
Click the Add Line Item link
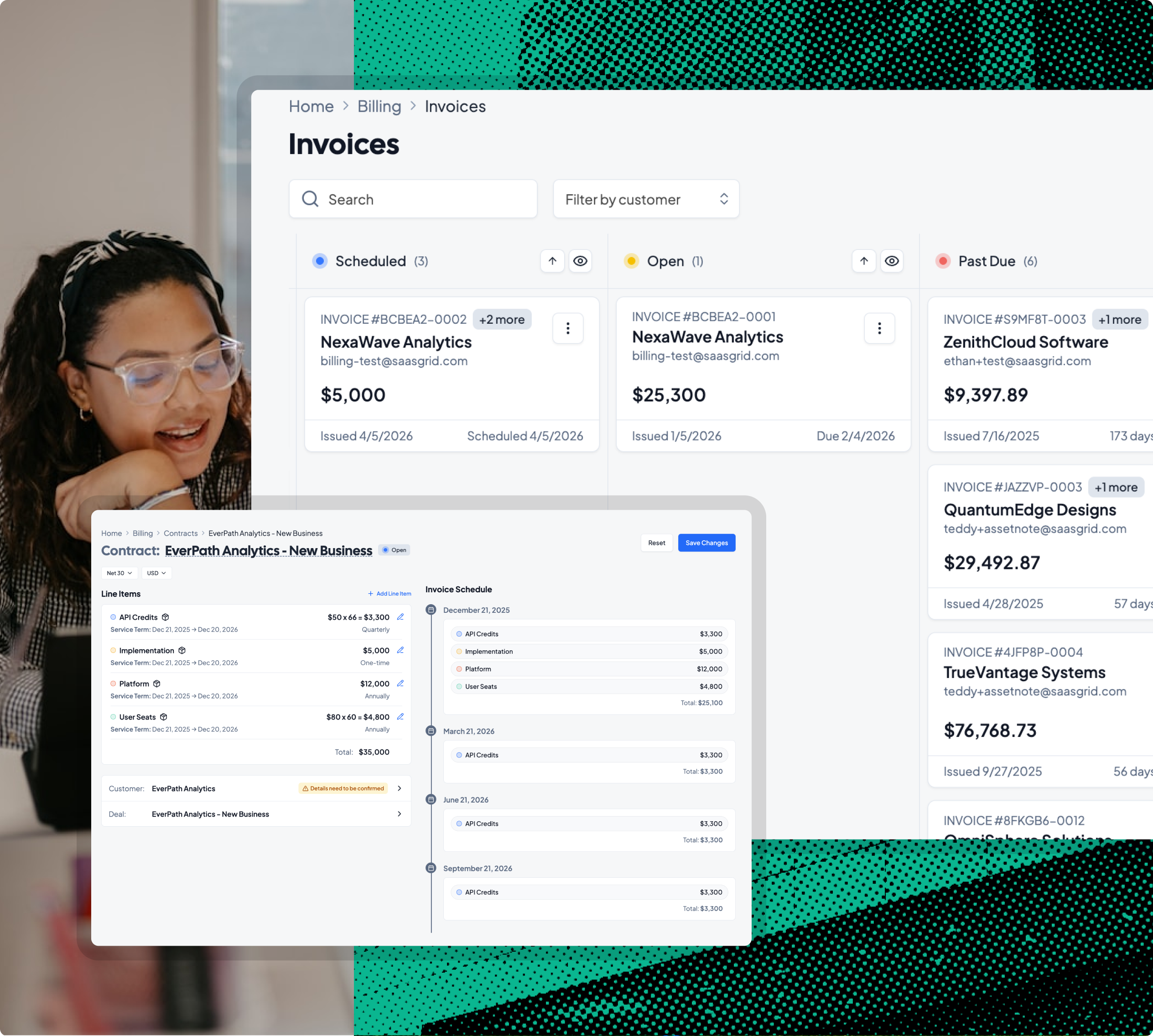coord(390,594)
